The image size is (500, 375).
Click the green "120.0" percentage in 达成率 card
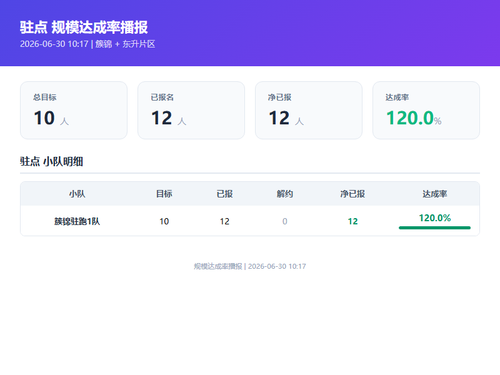point(410,118)
